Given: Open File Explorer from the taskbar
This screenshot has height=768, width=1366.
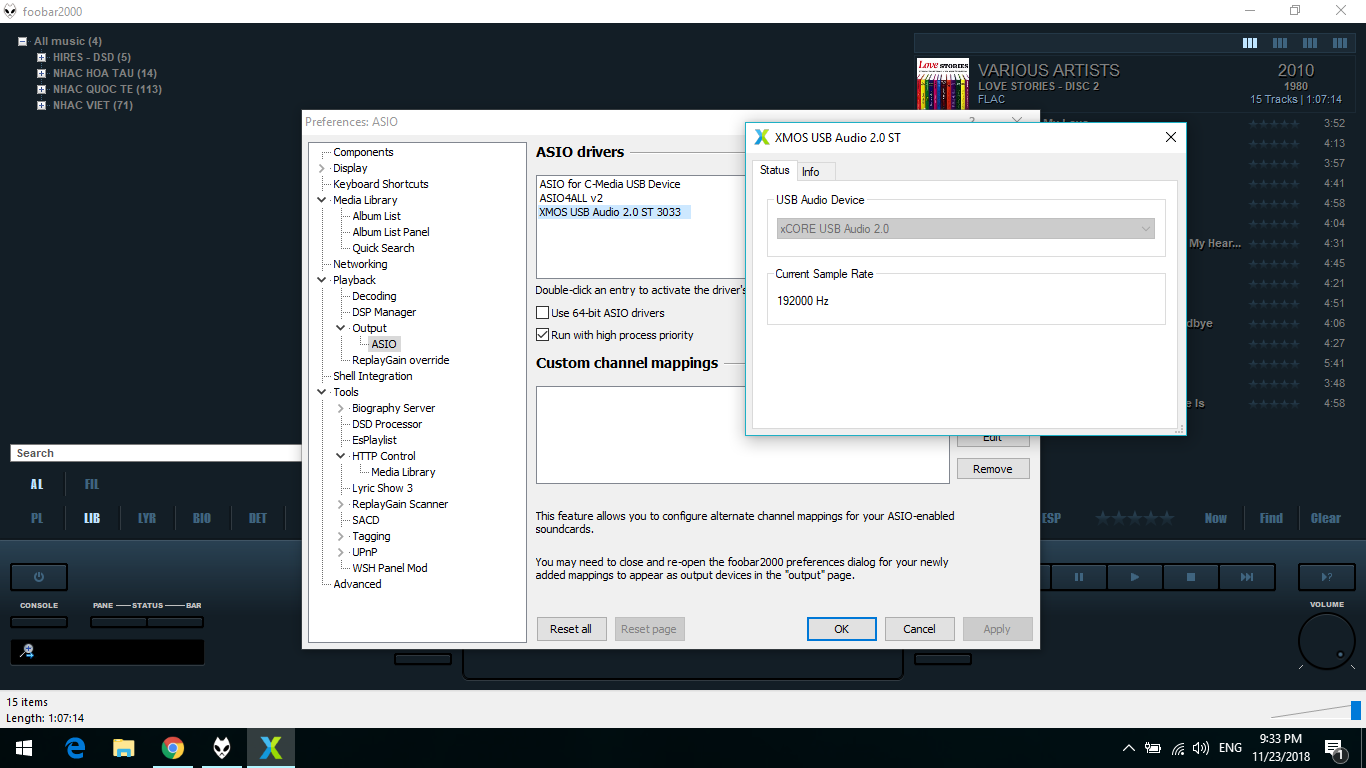Looking at the screenshot, I should (x=124, y=748).
